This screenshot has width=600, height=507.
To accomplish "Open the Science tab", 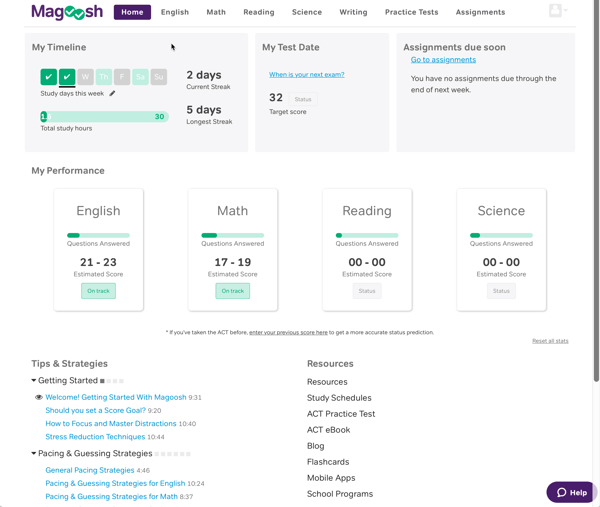I will click(x=307, y=12).
